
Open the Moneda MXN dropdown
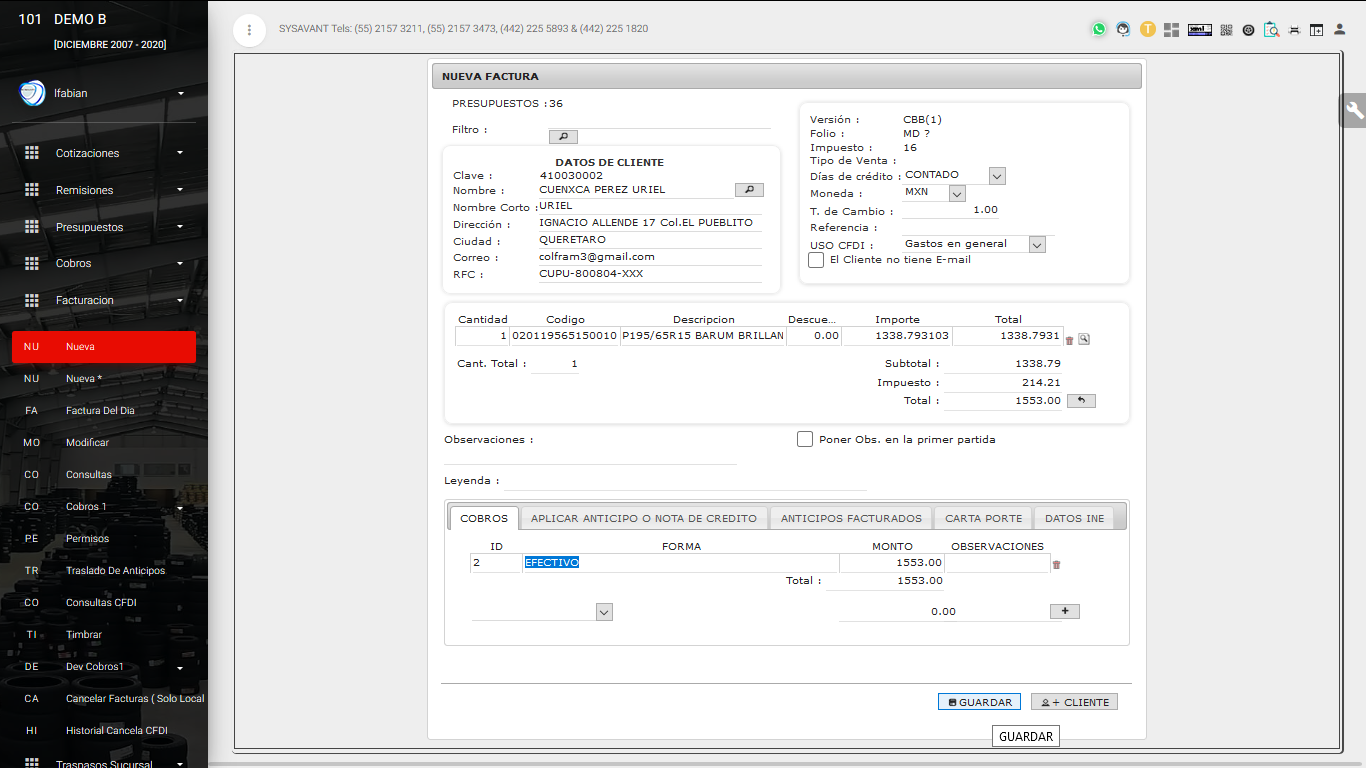click(957, 193)
